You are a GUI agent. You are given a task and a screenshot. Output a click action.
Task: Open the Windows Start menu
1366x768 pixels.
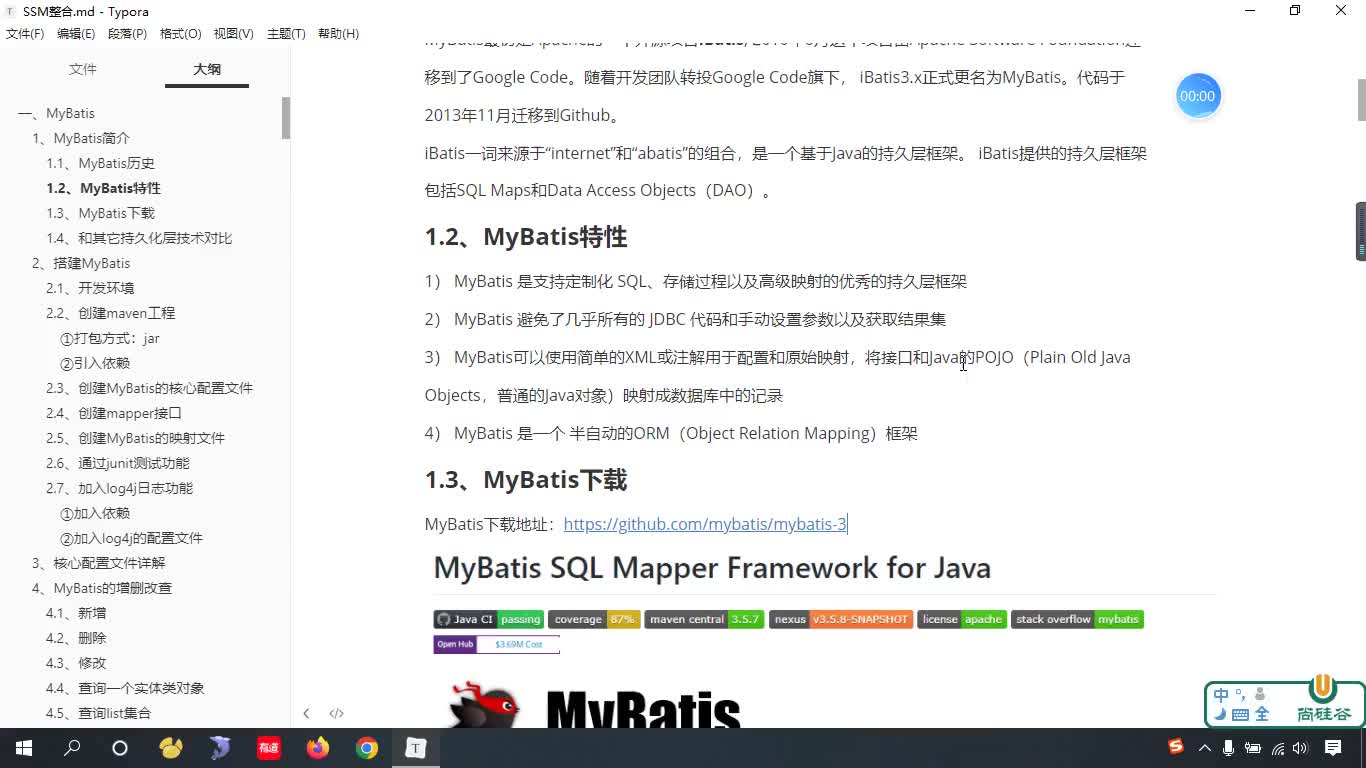click(24, 747)
